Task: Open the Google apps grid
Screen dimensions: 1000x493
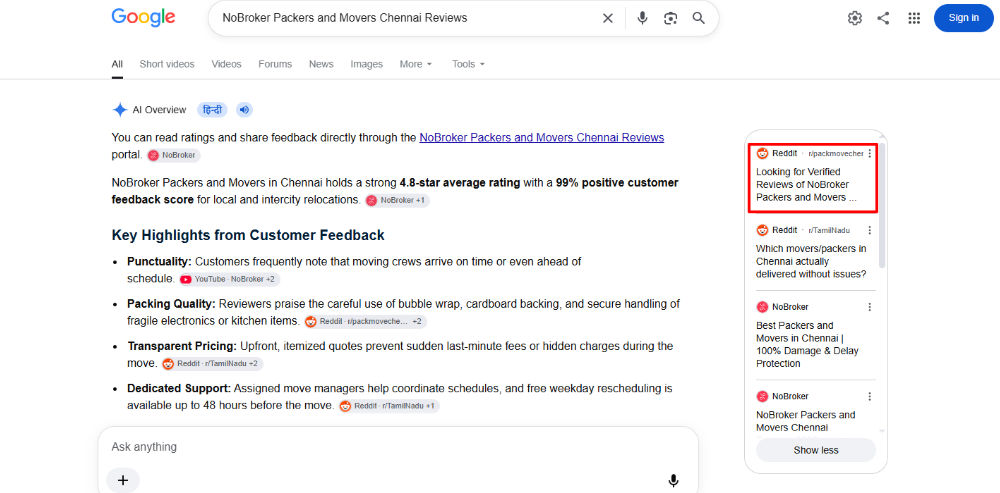Action: click(914, 18)
